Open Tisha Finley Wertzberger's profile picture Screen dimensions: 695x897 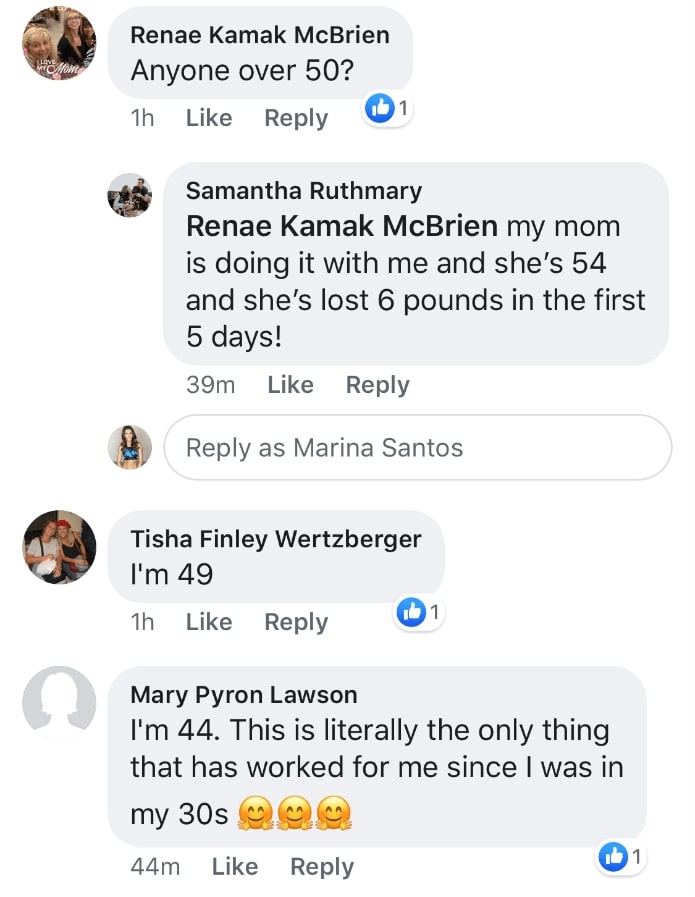pyautogui.click(x=59, y=547)
